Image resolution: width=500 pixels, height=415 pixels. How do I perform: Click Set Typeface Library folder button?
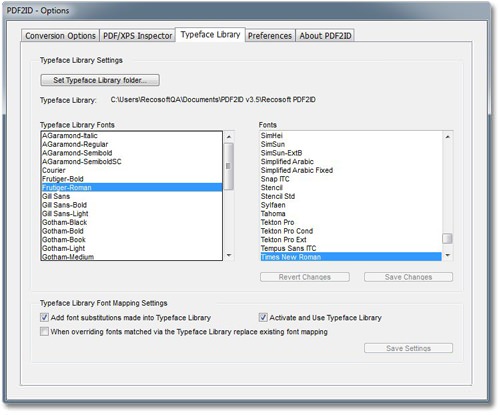(x=100, y=80)
